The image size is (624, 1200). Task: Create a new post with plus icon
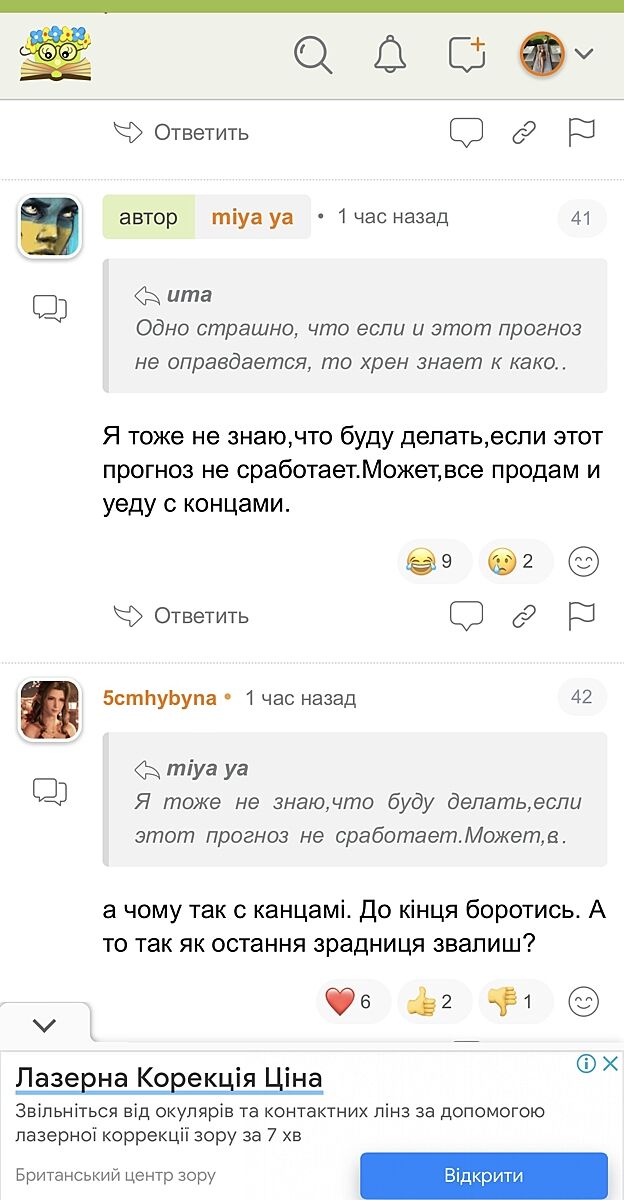click(467, 55)
